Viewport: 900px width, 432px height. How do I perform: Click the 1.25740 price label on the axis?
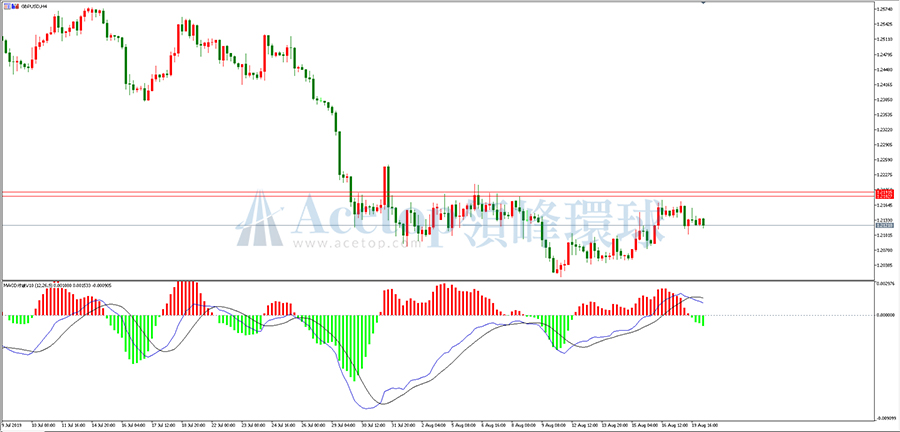tap(885, 9)
